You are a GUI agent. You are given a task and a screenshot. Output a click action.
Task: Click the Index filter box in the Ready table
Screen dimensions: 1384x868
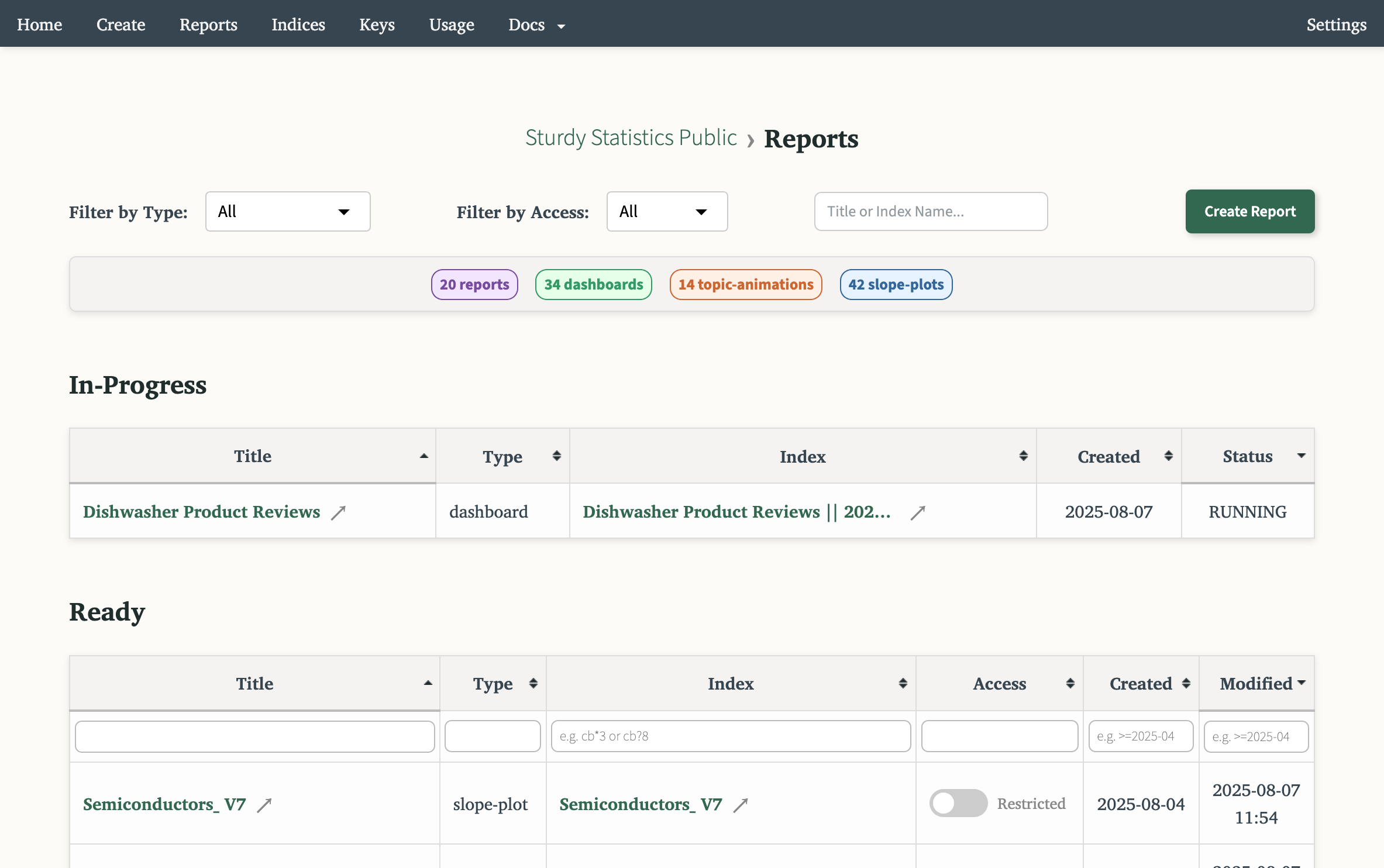[x=730, y=736]
